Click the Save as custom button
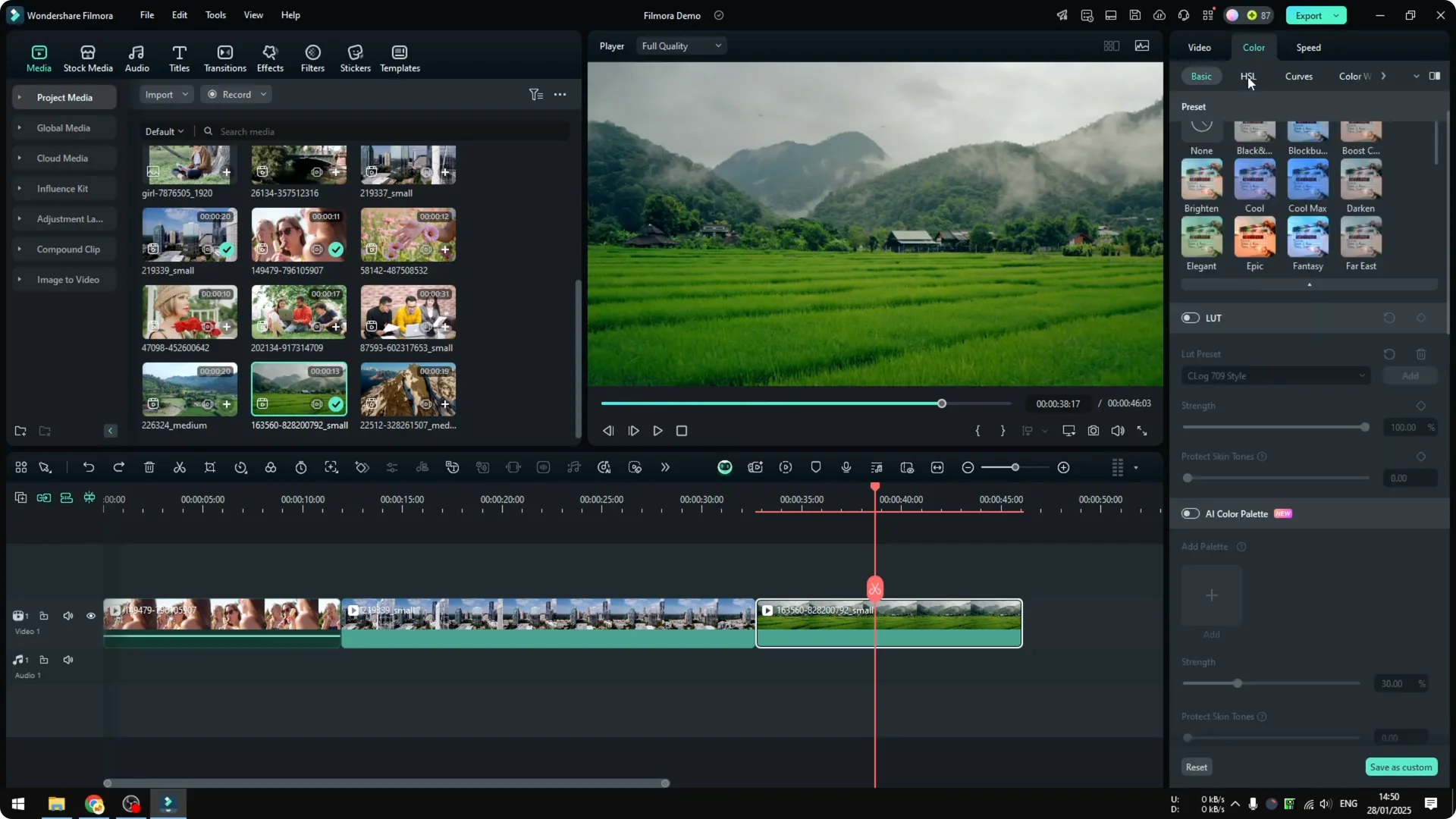1456x819 pixels. click(x=1401, y=767)
